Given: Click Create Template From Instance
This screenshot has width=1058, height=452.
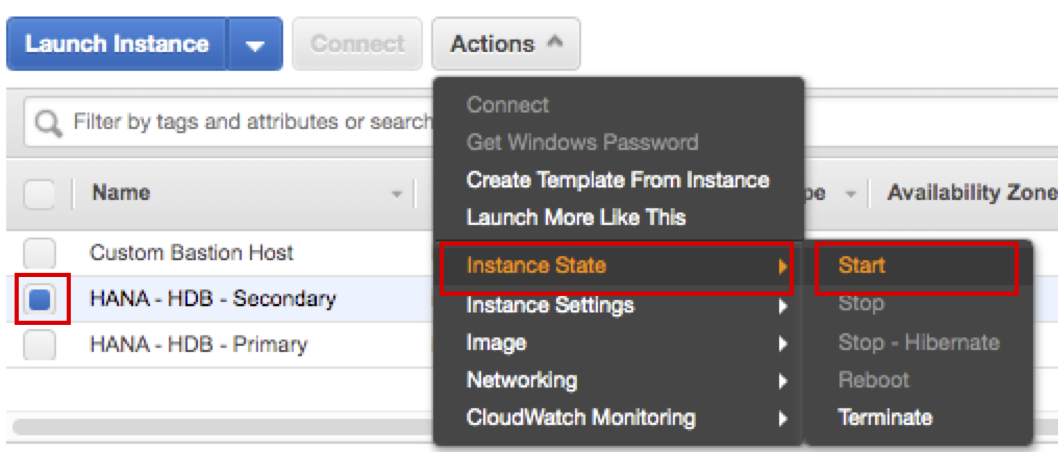Looking at the screenshot, I should pos(617,180).
